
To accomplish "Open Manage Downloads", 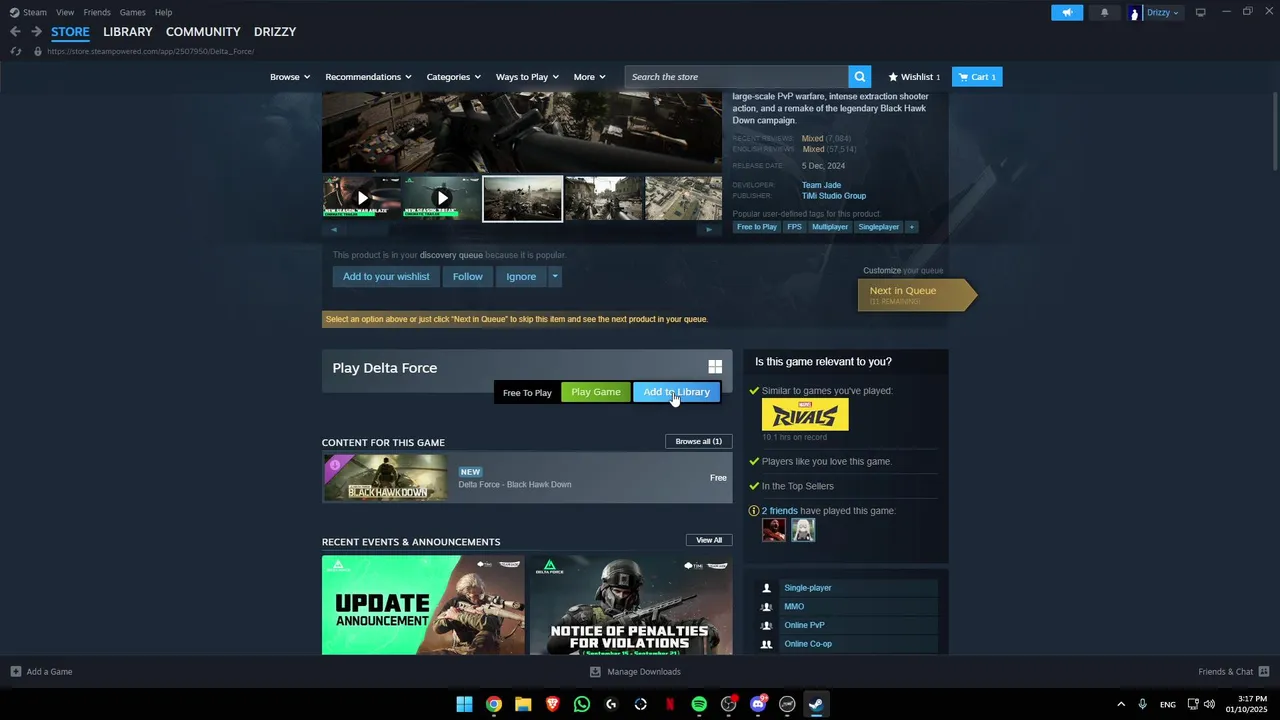I will click(x=635, y=672).
